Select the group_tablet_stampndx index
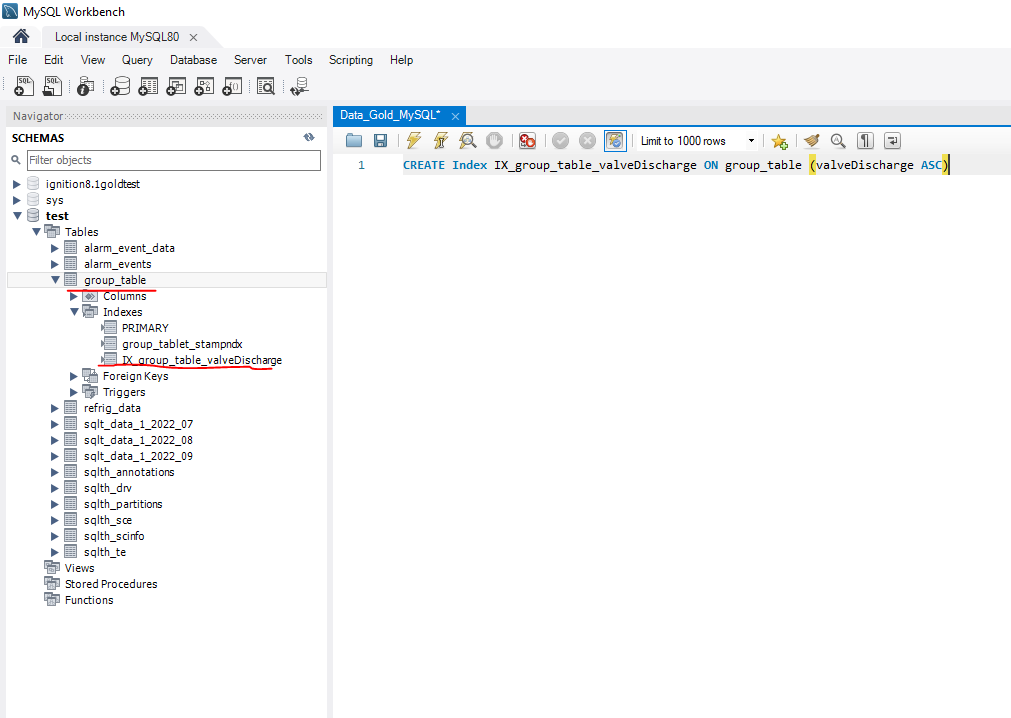Screen dimensions: 1011x718 (182, 344)
